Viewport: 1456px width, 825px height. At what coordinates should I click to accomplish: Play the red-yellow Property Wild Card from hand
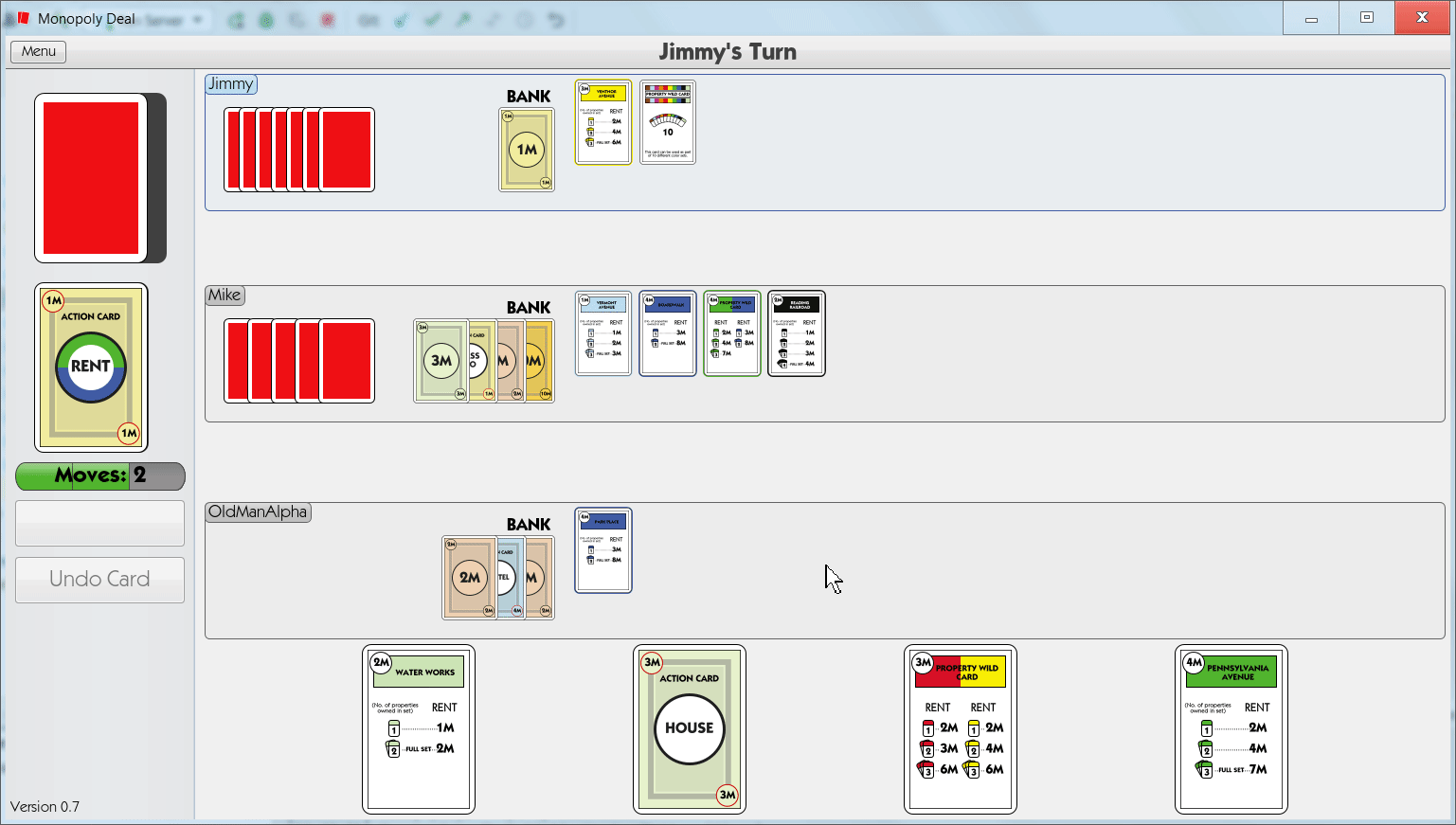click(x=961, y=729)
